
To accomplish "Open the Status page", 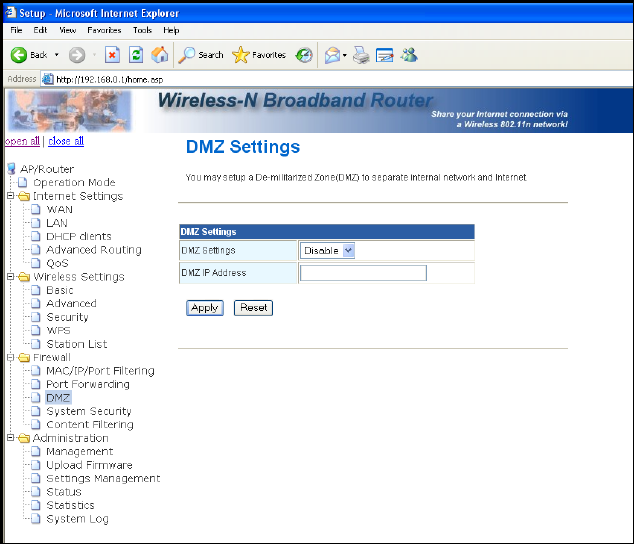I will (x=64, y=492).
